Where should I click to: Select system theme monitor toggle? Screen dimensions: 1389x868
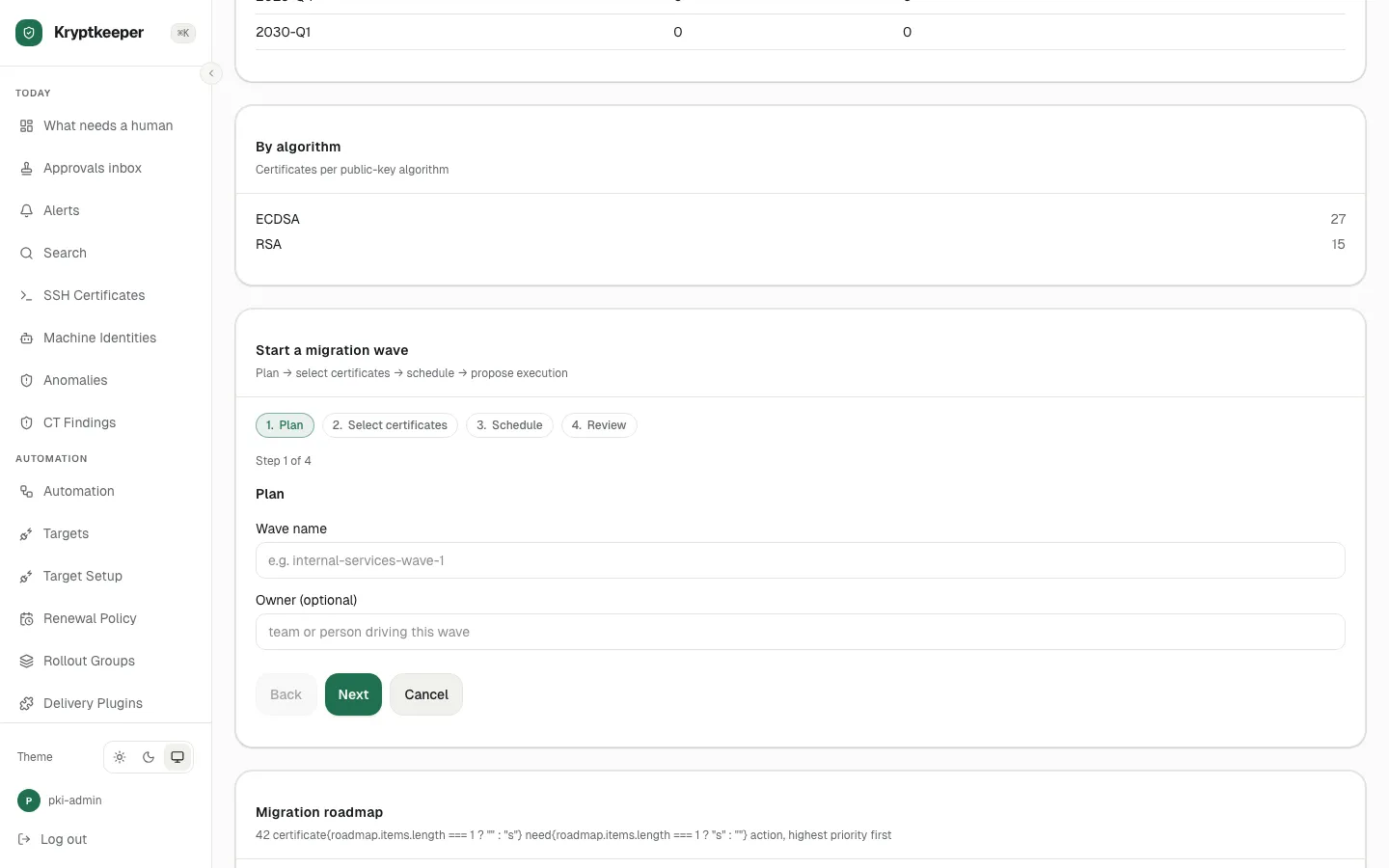(177, 757)
